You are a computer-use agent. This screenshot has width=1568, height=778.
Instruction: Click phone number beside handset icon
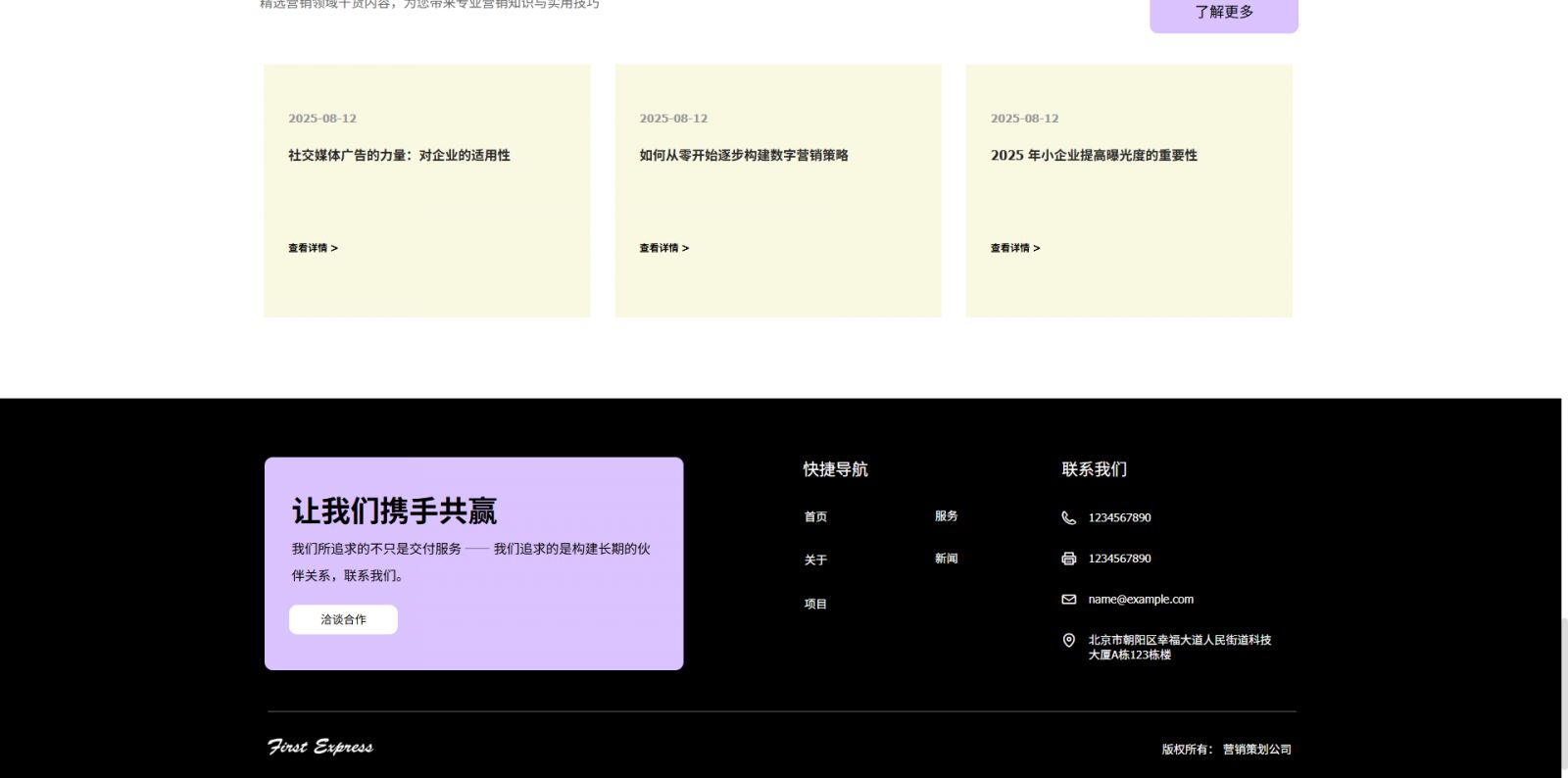[1119, 517]
